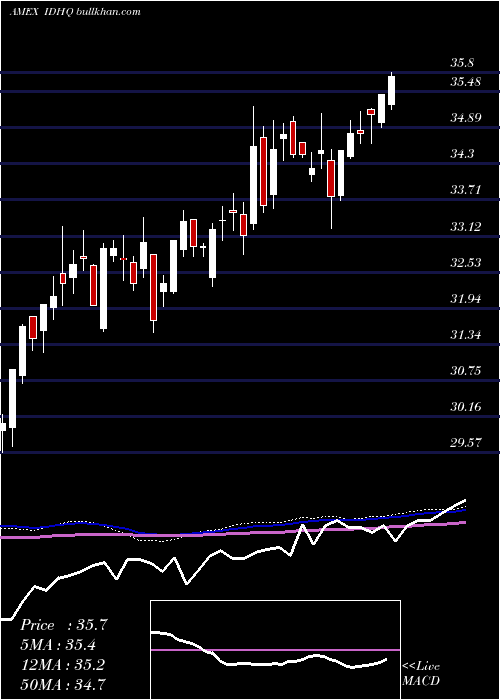The image size is (500, 700).
Task: Select the 30.75 price axis label
Action: click(x=465, y=371)
